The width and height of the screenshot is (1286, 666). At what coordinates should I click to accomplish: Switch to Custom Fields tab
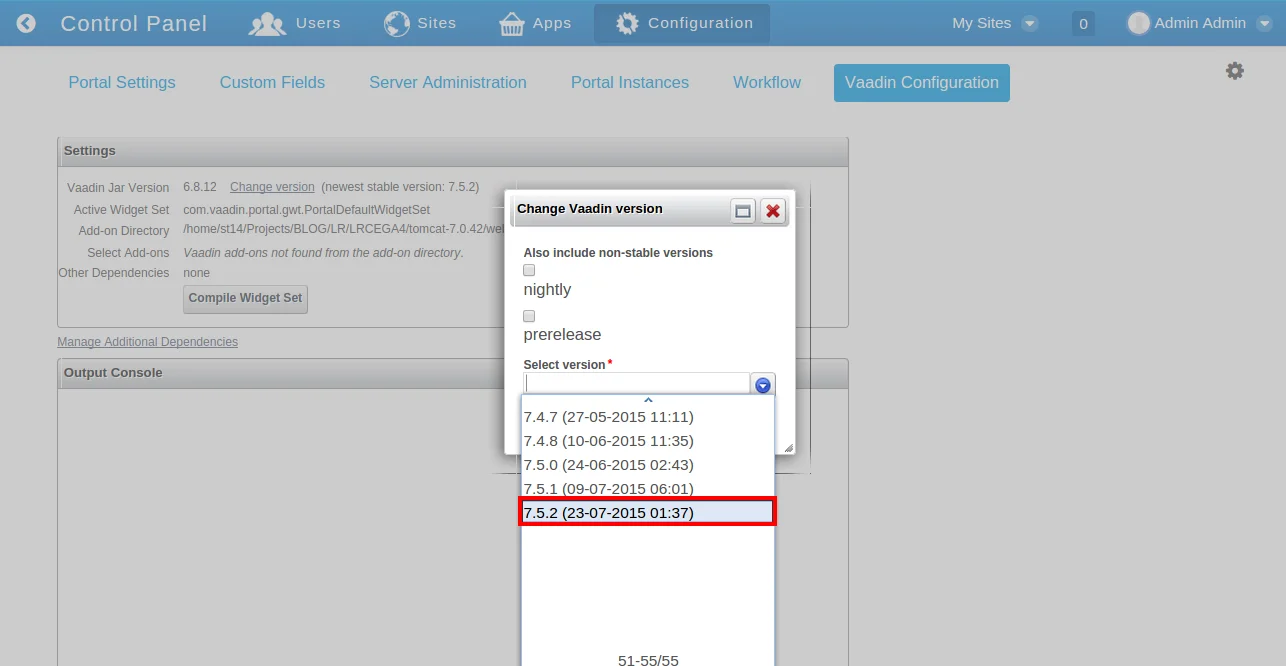(272, 83)
